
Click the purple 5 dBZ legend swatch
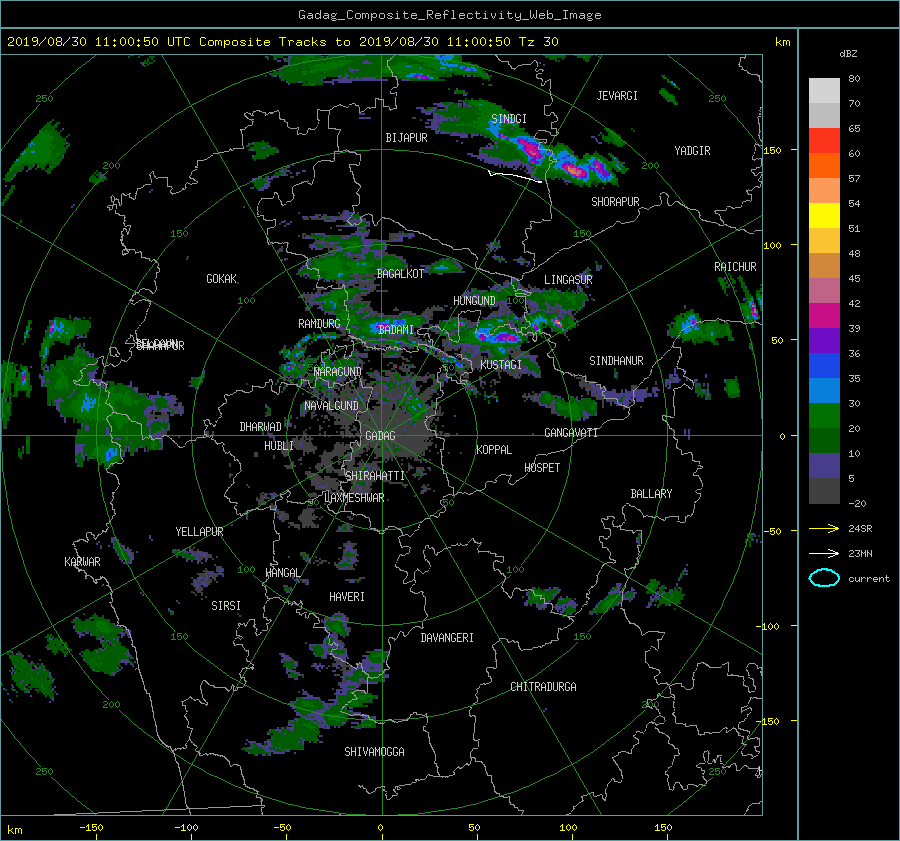(824, 466)
